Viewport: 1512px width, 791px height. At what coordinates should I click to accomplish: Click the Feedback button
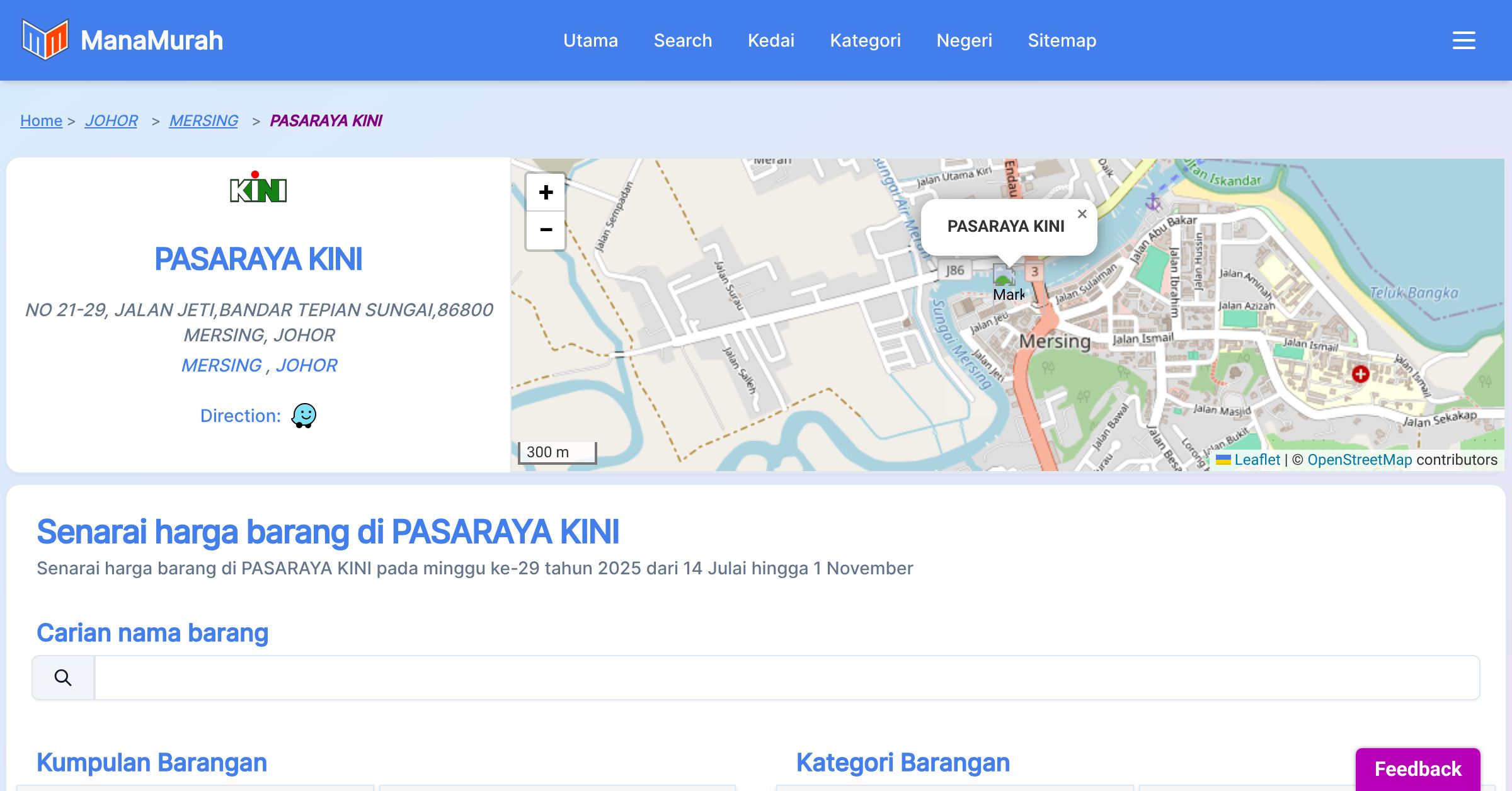pyautogui.click(x=1417, y=768)
